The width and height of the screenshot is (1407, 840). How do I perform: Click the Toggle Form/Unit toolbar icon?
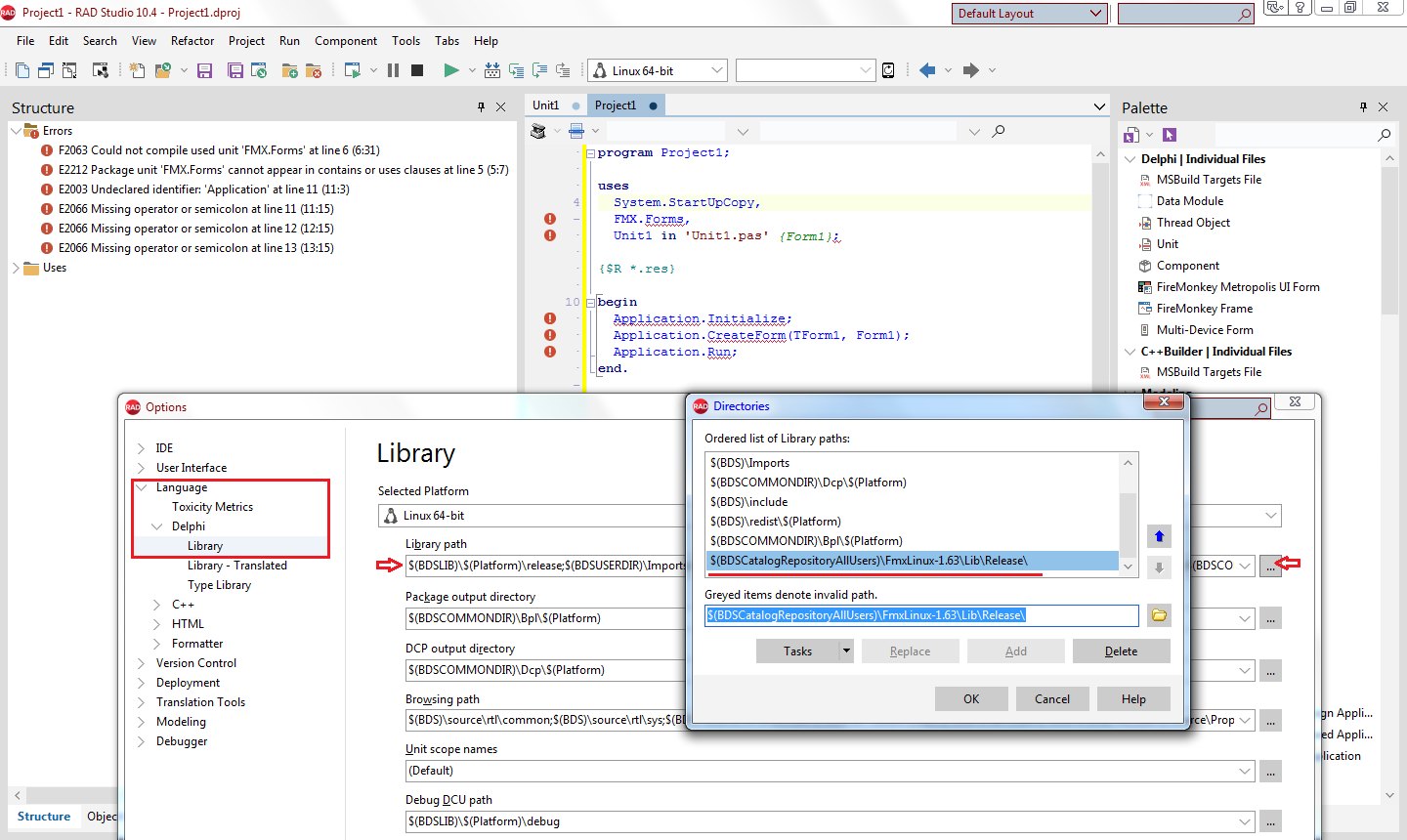click(x=69, y=70)
